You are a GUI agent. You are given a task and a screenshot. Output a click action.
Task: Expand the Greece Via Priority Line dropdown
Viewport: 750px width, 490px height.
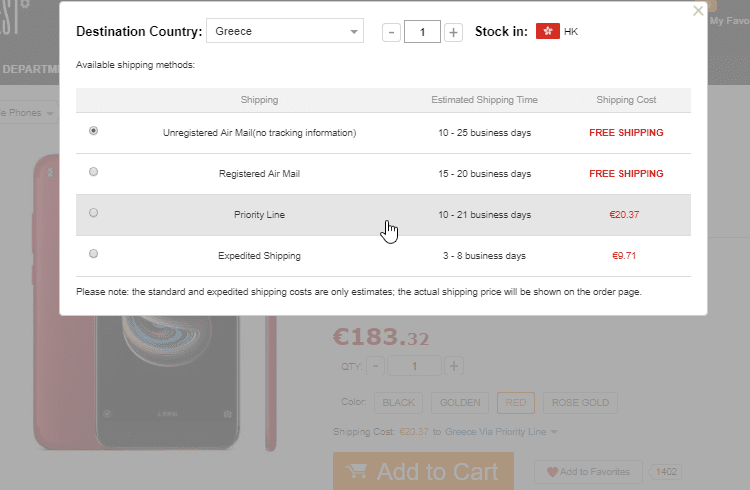(553, 432)
